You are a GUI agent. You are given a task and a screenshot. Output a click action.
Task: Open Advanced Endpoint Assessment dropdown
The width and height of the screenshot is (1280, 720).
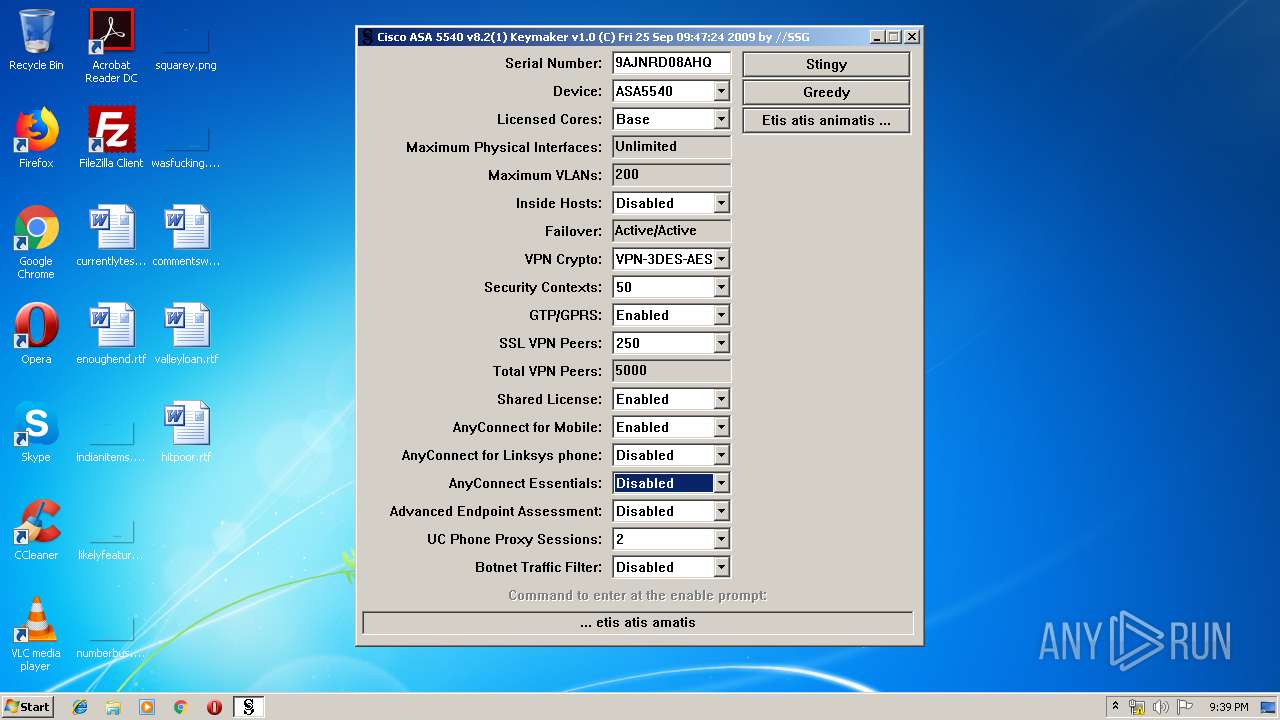point(721,511)
